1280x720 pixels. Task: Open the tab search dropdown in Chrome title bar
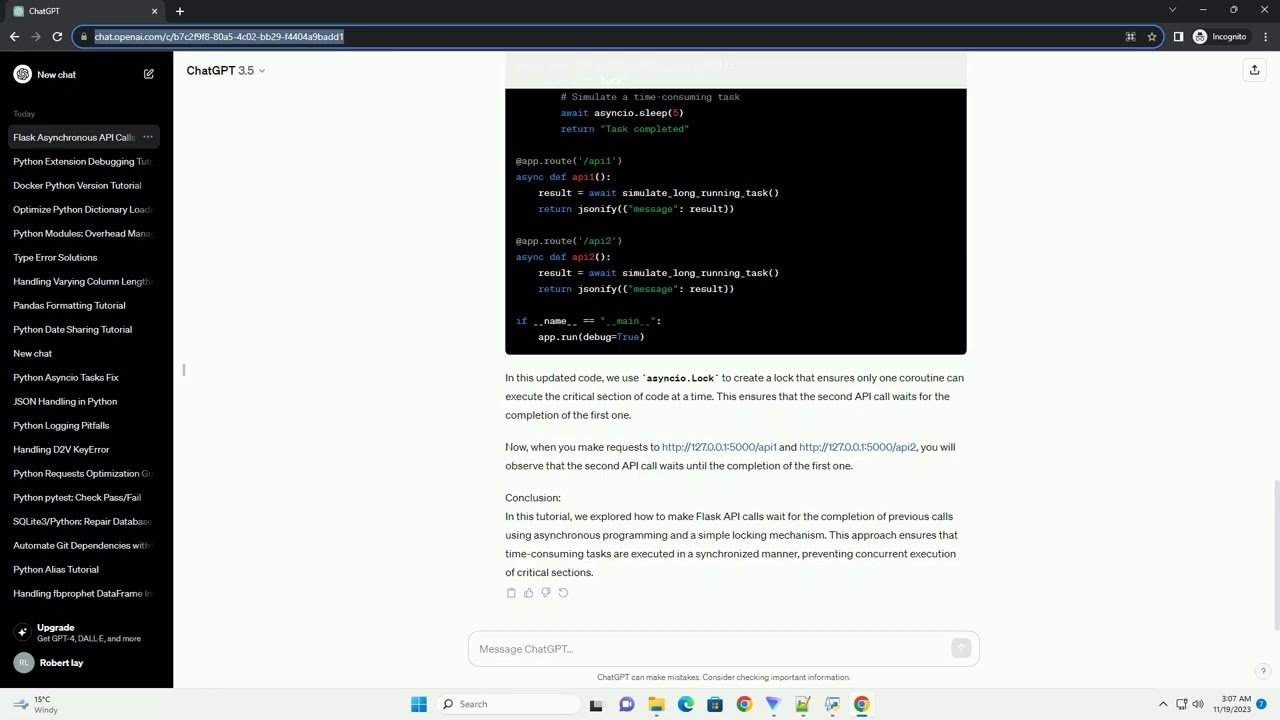click(x=1172, y=10)
